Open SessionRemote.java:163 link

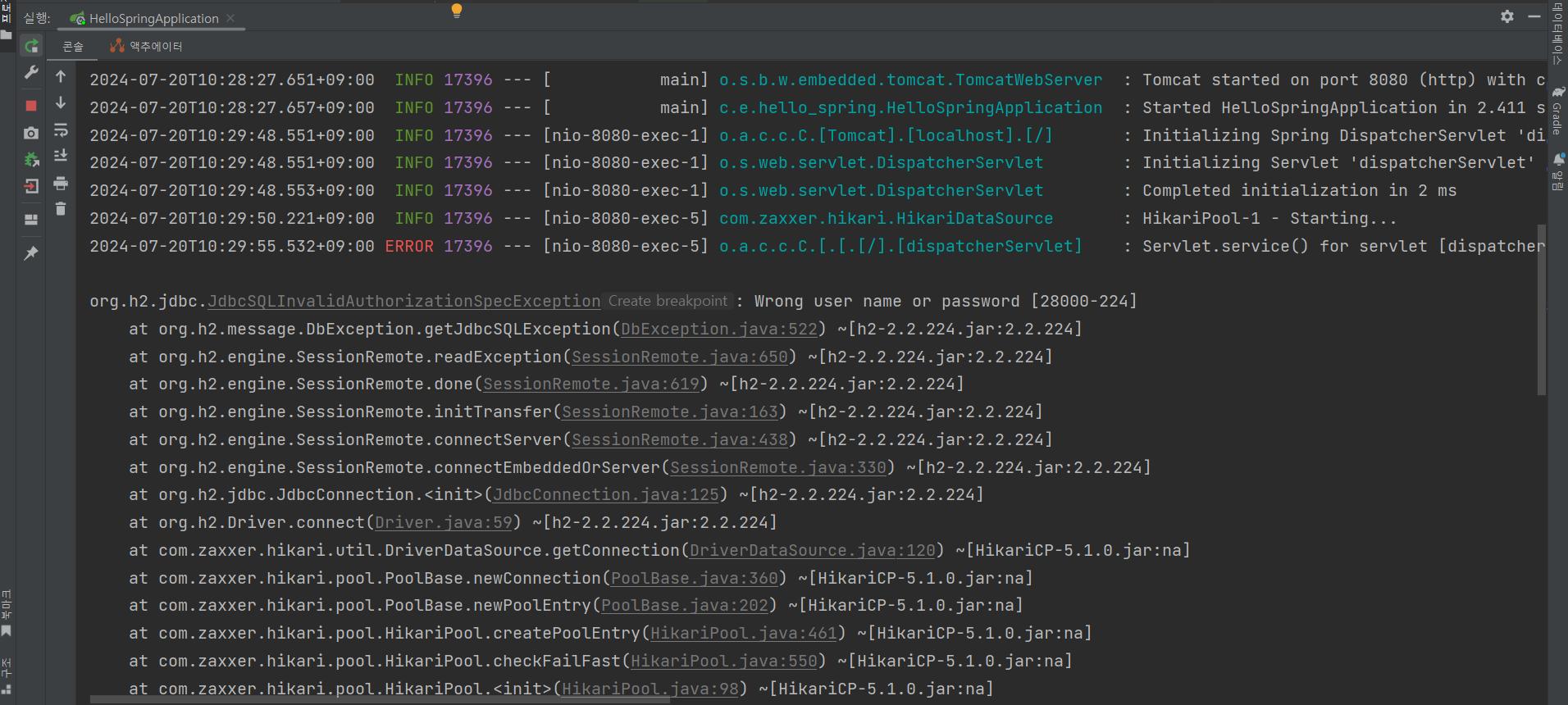(x=669, y=412)
